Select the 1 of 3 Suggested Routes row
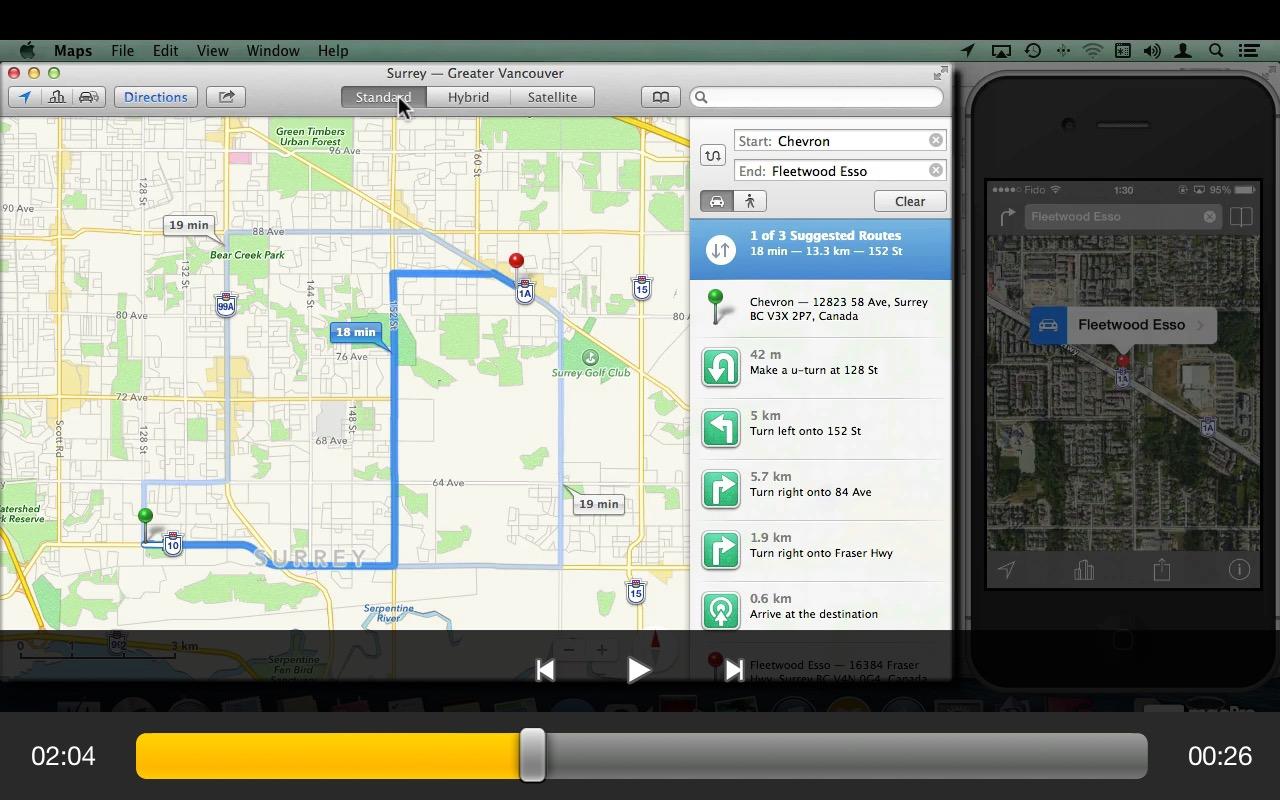This screenshot has width=1280, height=800. [x=821, y=250]
